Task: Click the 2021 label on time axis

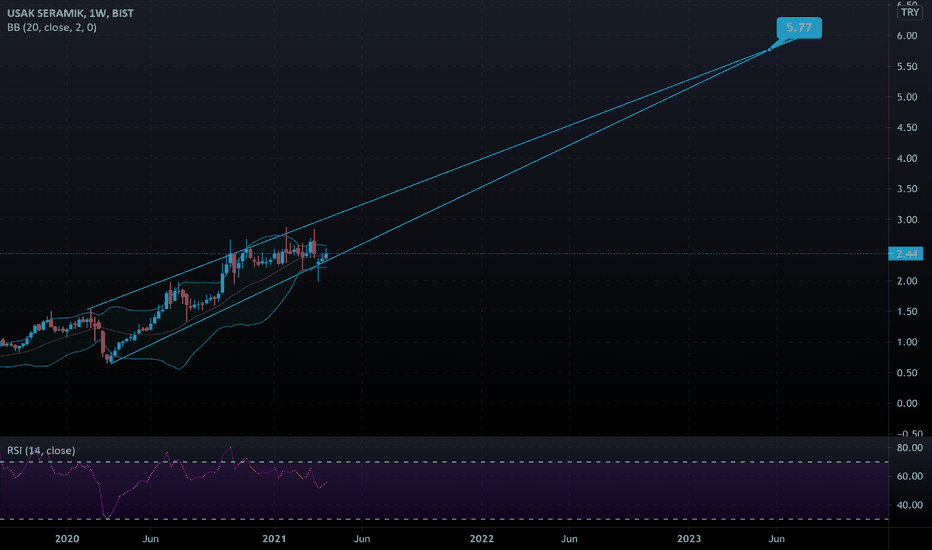Action: pos(274,539)
